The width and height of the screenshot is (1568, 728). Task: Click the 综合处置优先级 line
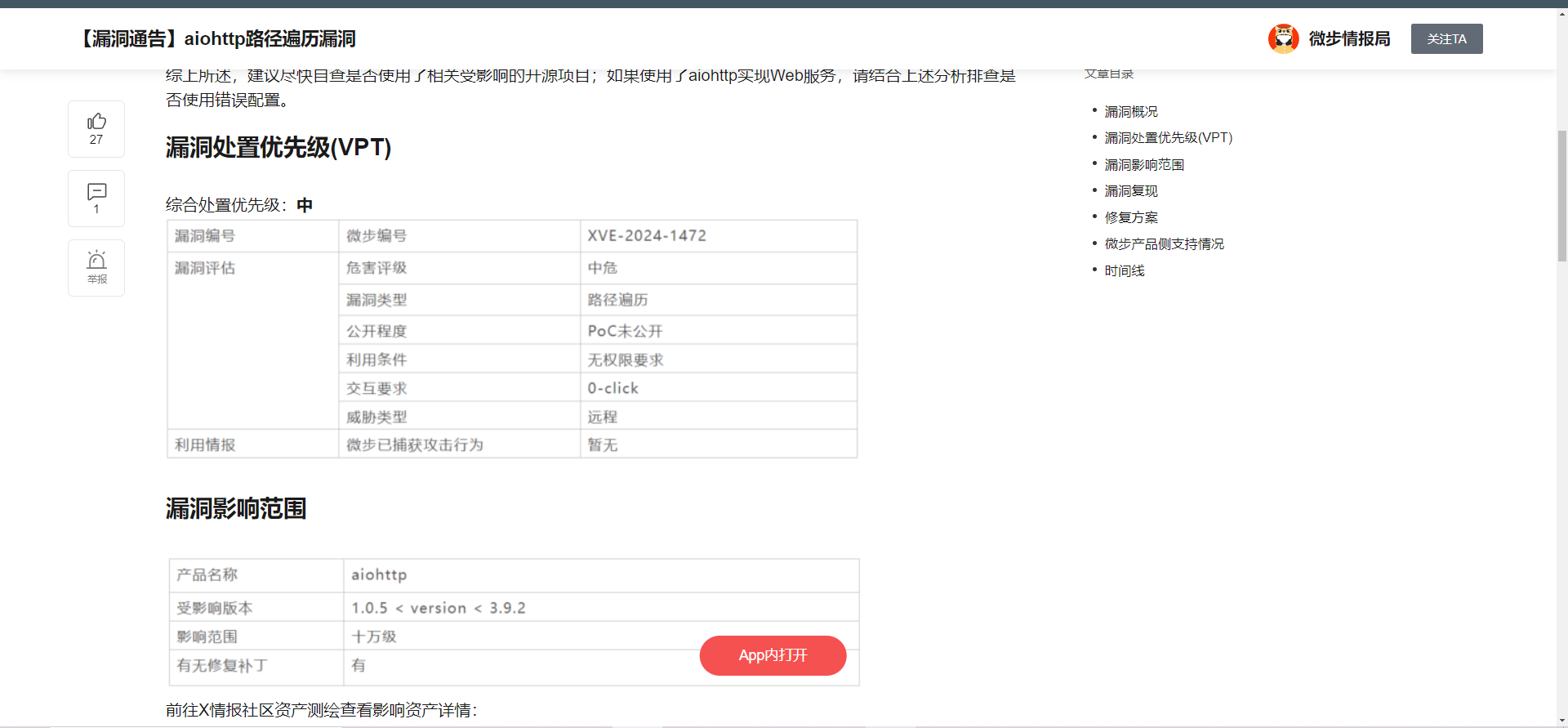coord(239,204)
